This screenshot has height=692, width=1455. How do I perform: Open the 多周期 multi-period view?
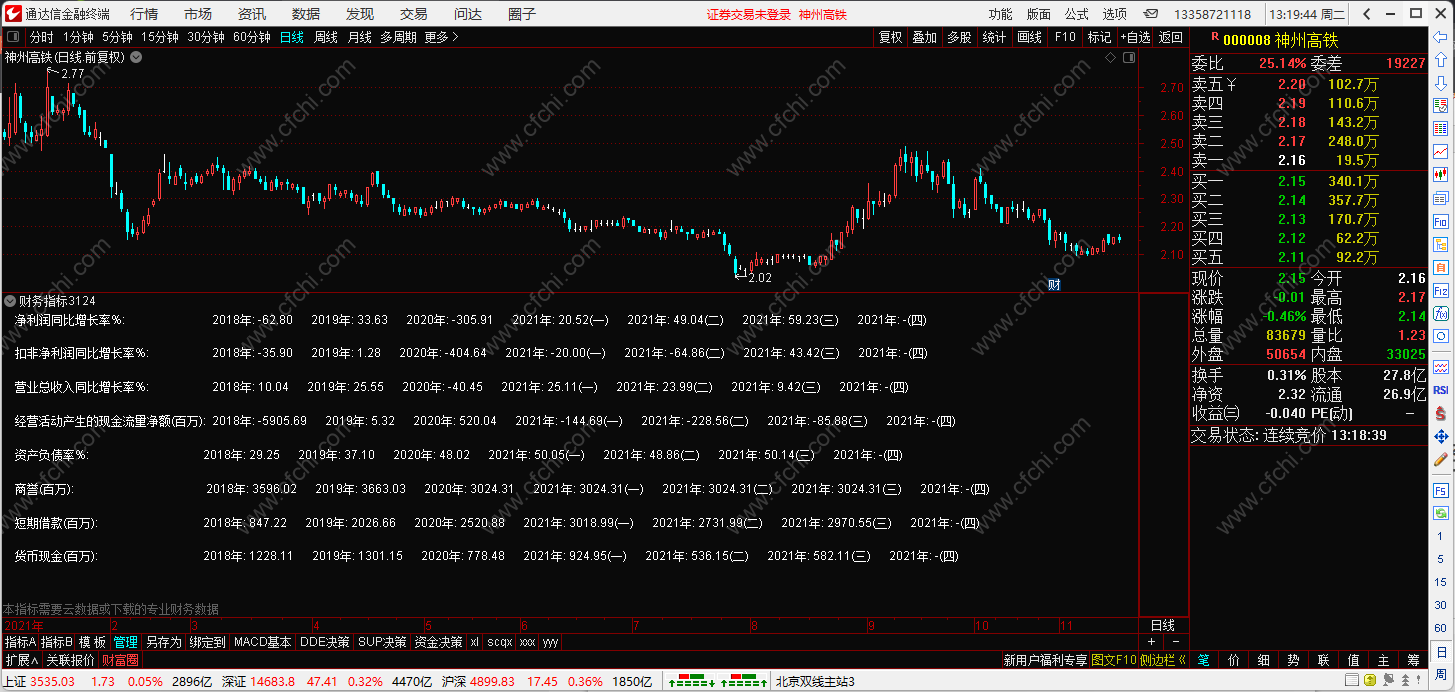[399, 37]
